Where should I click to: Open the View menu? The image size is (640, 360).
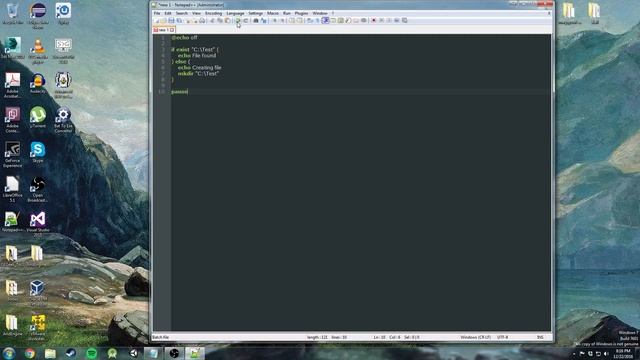pyautogui.click(x=196, y=13)
